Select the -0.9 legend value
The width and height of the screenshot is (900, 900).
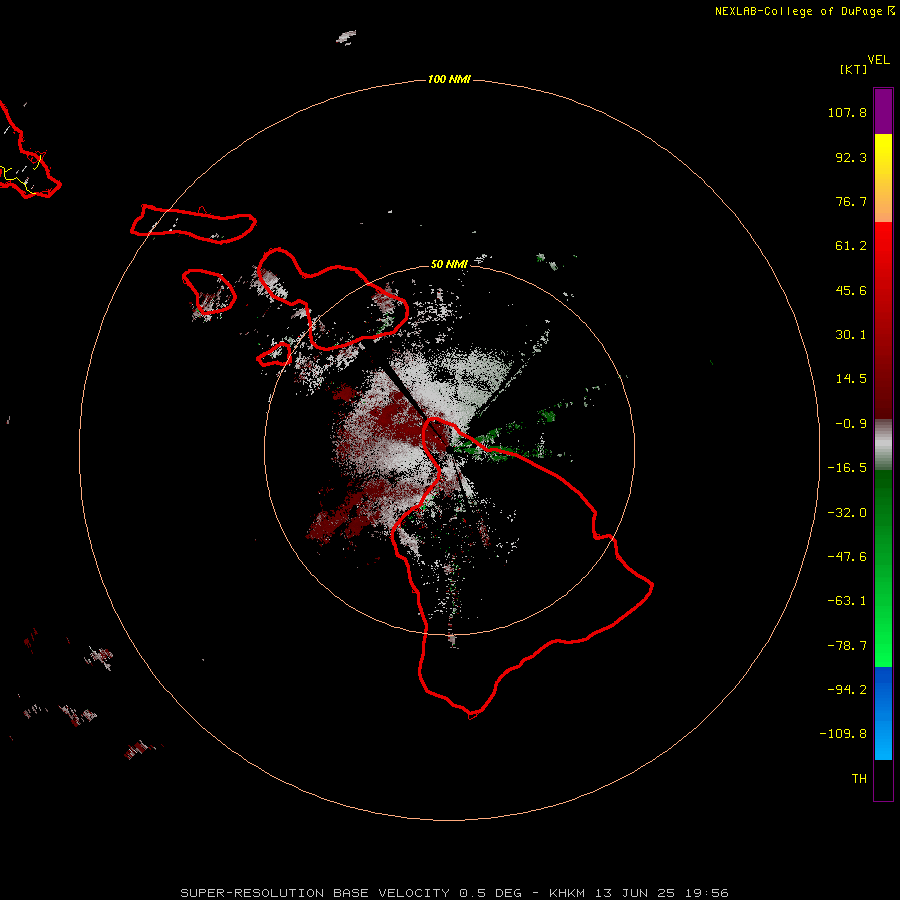point(851,424)
